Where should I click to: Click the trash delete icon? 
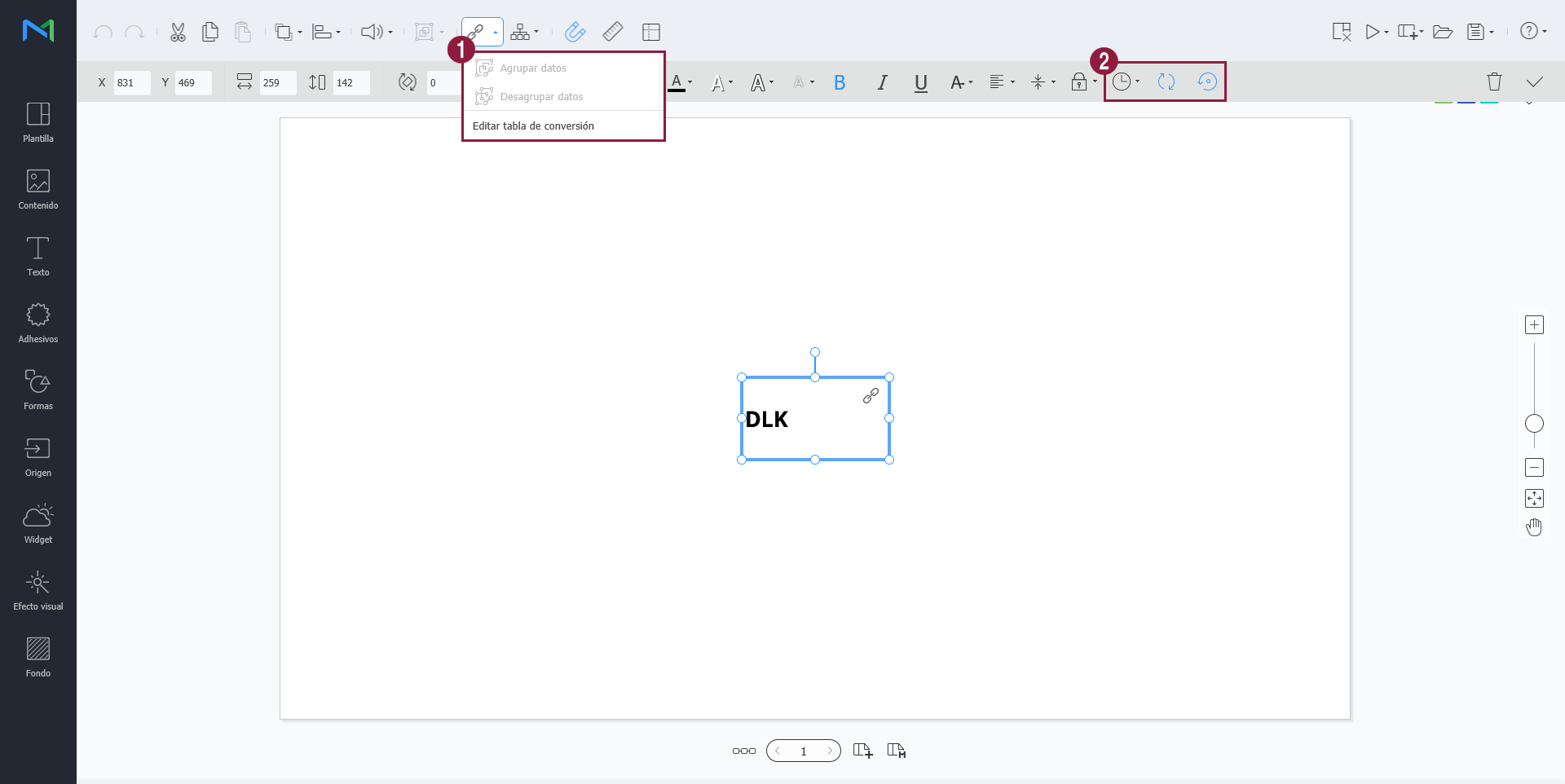[x=1493, y=81]
